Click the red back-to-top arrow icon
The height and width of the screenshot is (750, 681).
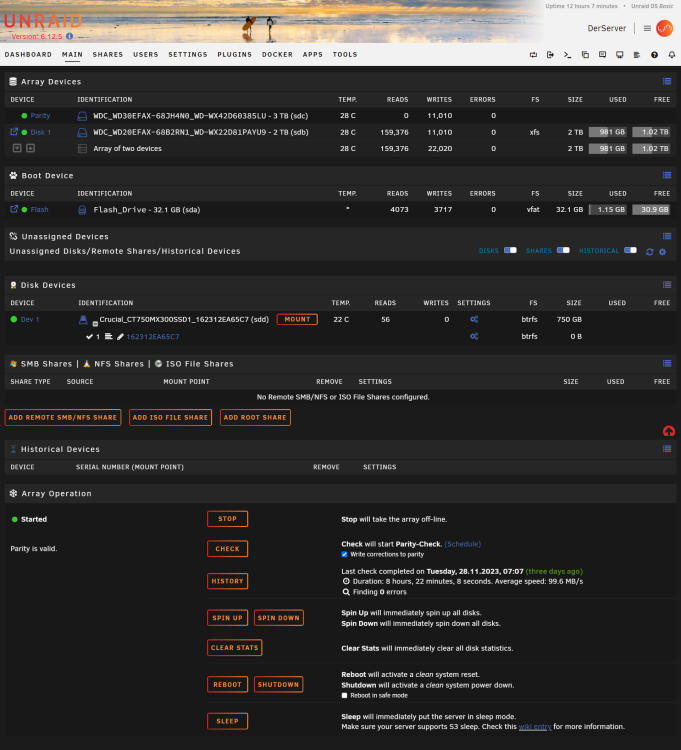pyautogui.click(x=669, y=431)
